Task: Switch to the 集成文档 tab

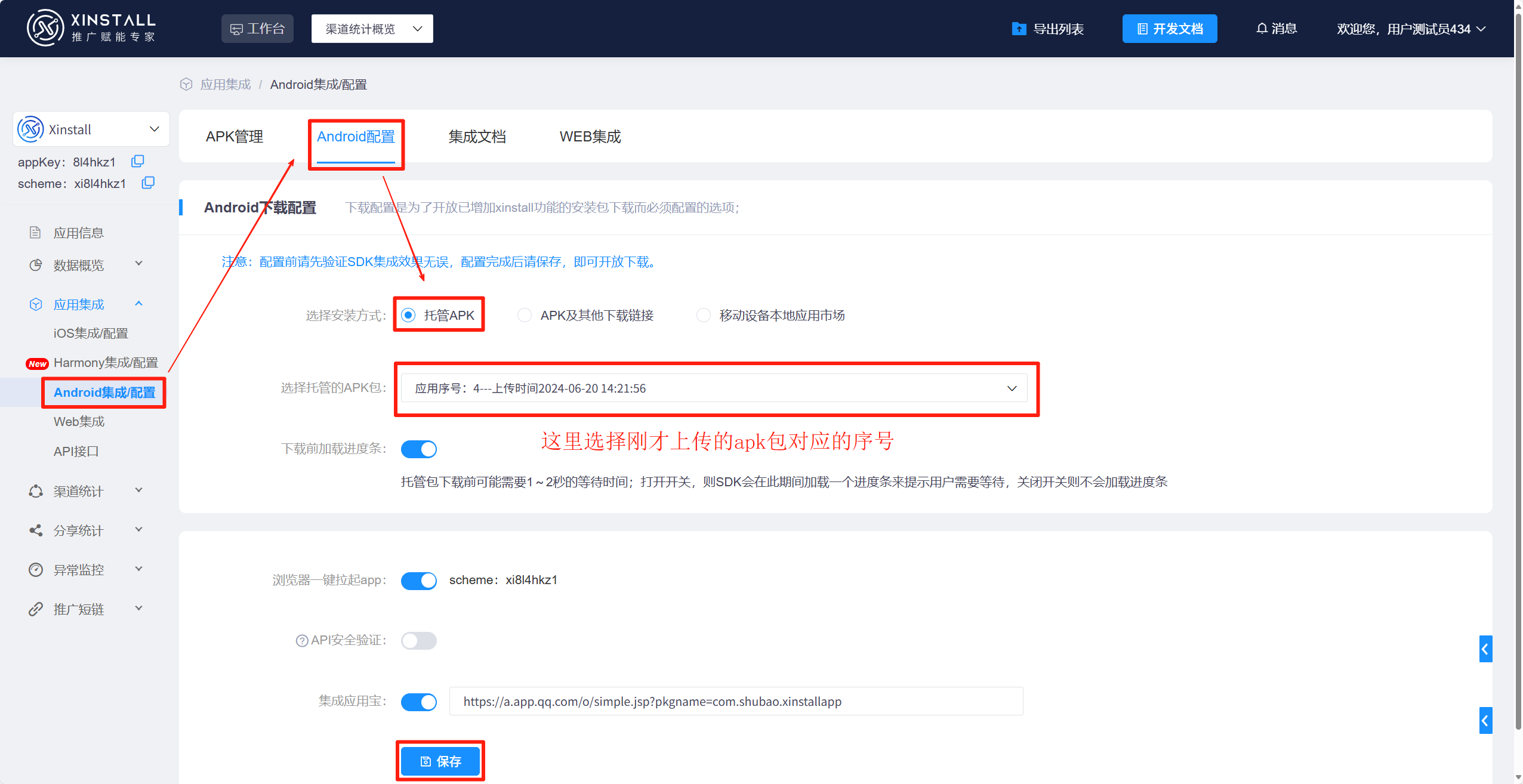Action: coord(477,137)
